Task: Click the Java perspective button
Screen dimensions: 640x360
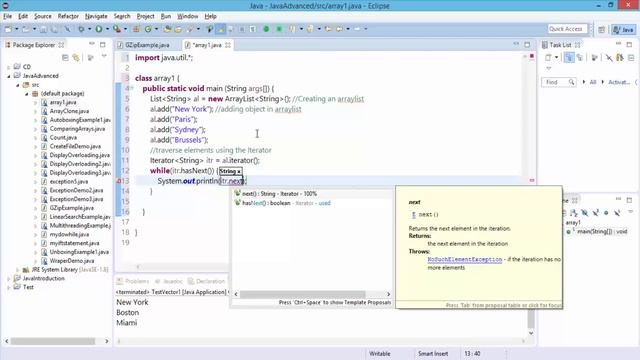Action: tap(623, 29)
